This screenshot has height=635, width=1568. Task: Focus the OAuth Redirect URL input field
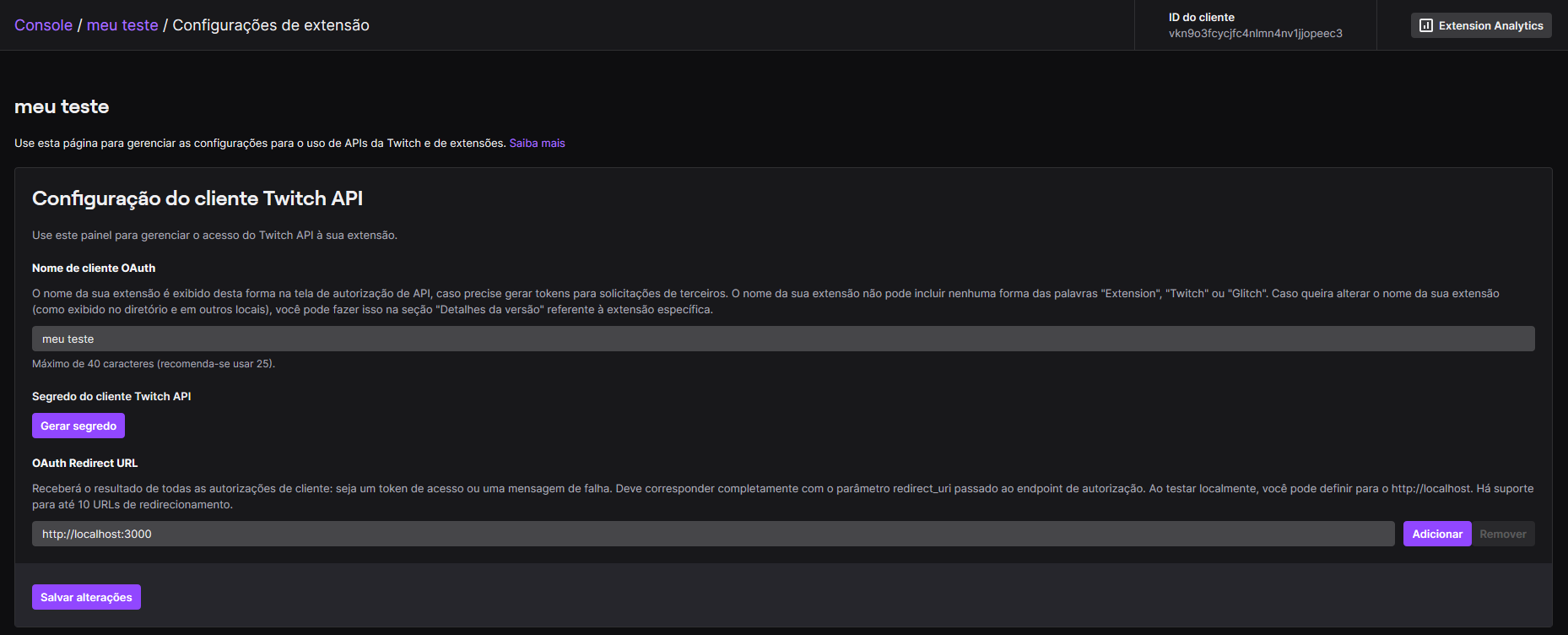click(x=713, y=534)
